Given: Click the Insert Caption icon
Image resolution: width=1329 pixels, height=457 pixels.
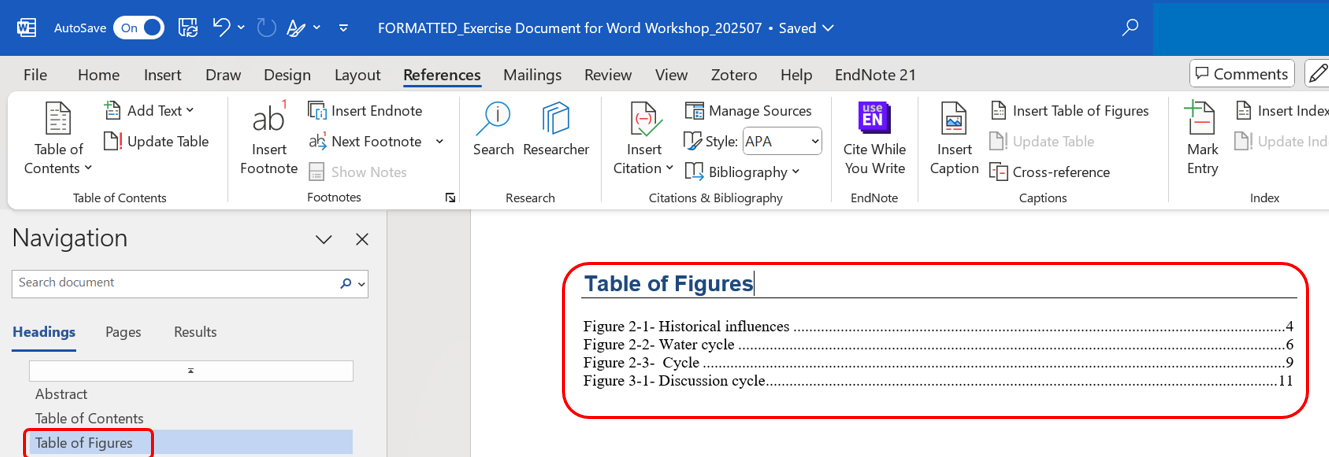Looking at the screenshot, I should 954,120.
